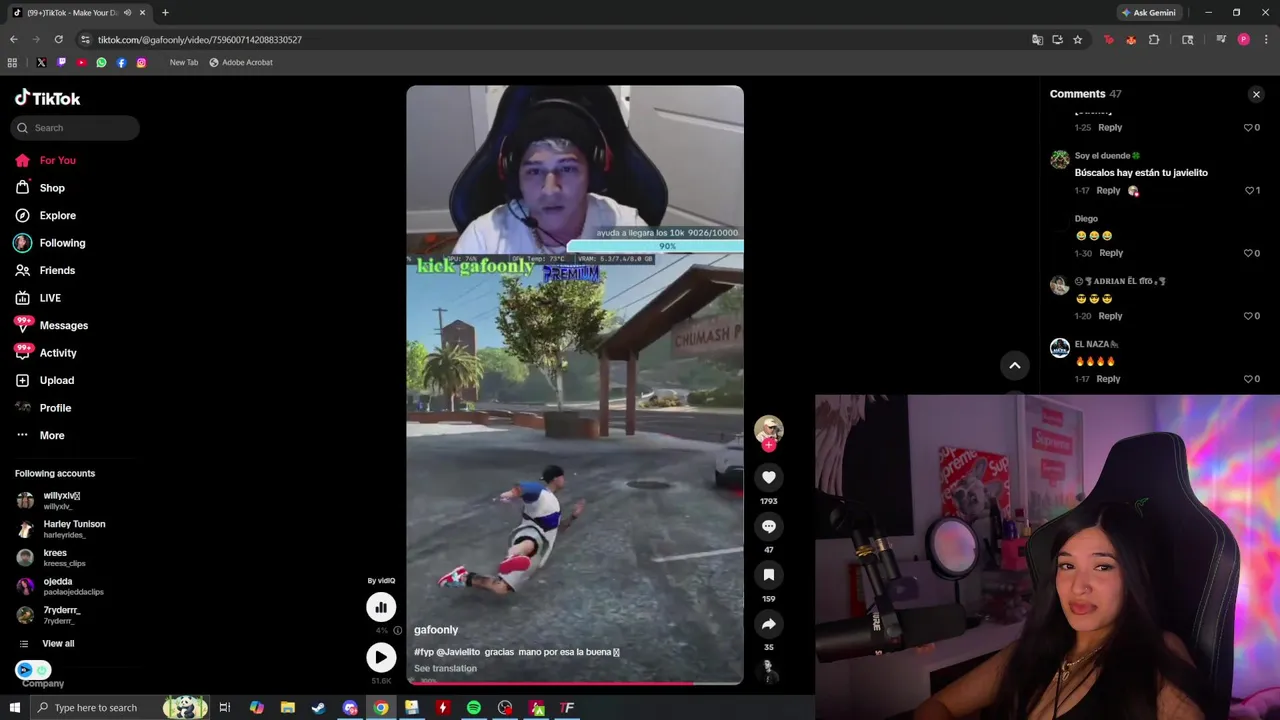Like the EL NAZA comment

(x=1249, y=379)
